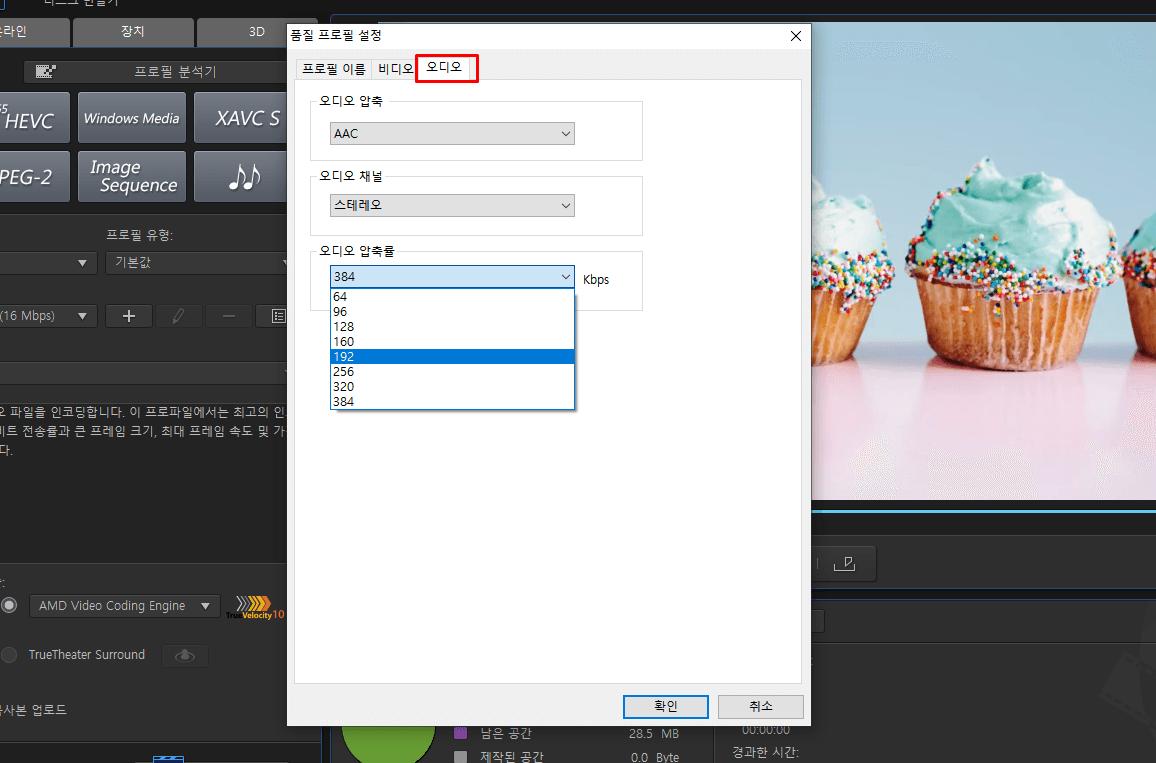Add a new profile with the plus button
Image resolution: width=1156 pixels, height=763 pixels.
(x=128, y=315)
